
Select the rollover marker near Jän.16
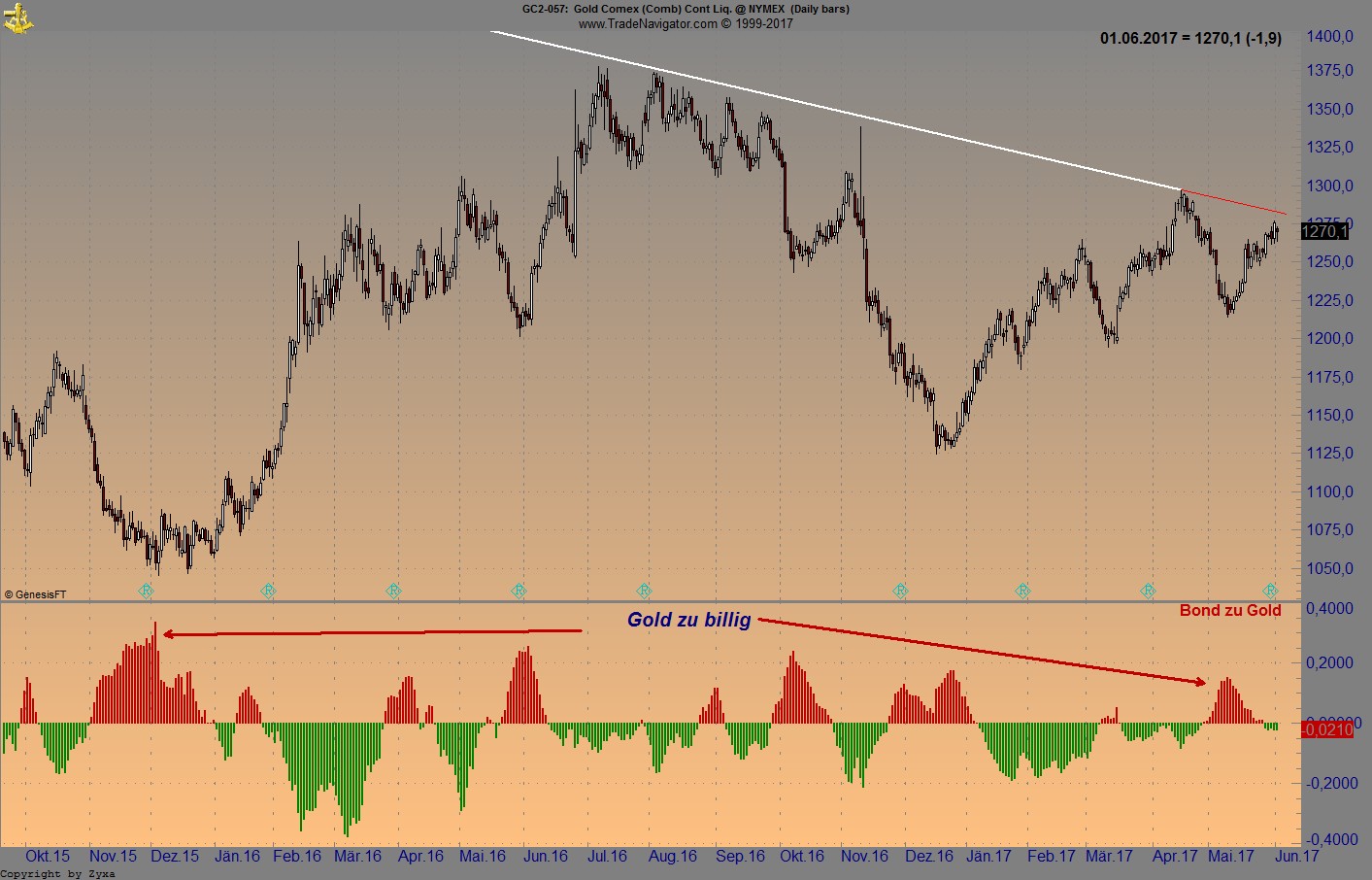coord(268,590)
